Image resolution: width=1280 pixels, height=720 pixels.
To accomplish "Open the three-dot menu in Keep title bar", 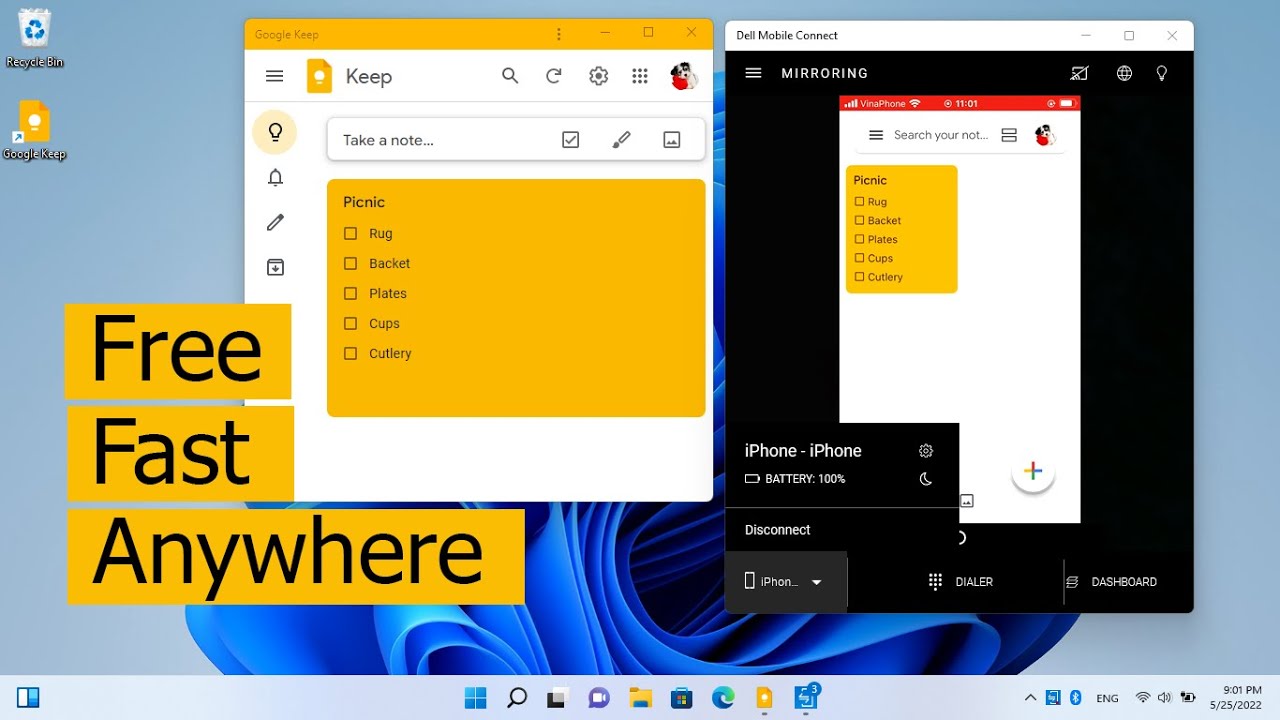I will pyautogui.click(x=559, y=34).
